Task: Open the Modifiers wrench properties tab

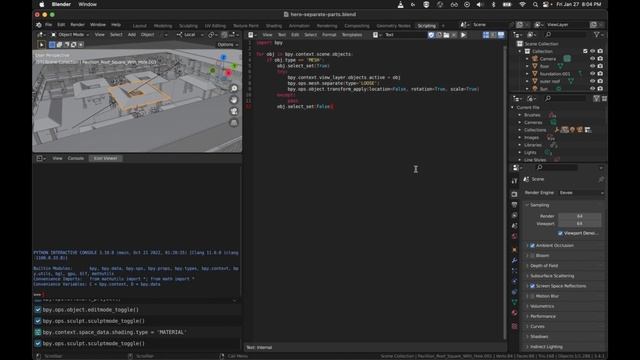Action: pos(514,260)
